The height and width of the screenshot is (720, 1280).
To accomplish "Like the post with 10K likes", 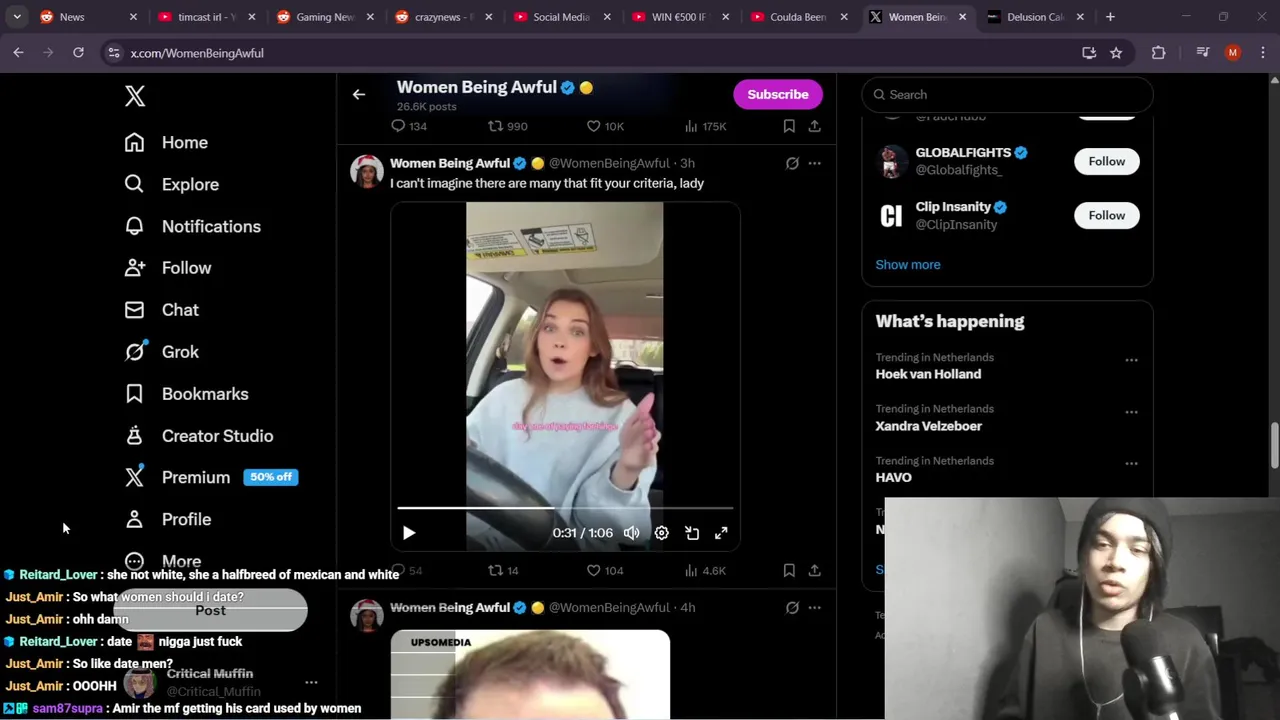I will click(x=604, y=126).
